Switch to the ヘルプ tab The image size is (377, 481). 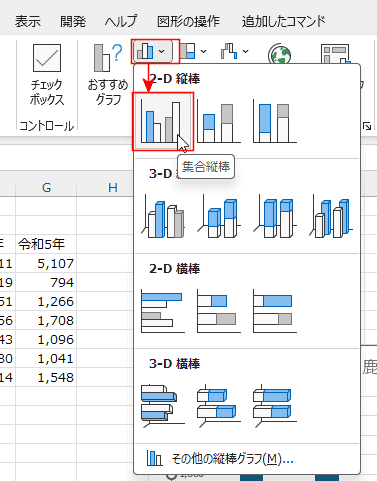pos(121,21)
